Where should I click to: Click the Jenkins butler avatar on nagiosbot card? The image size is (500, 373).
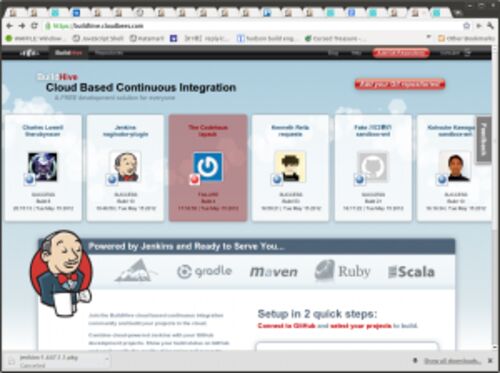(126, 167)
